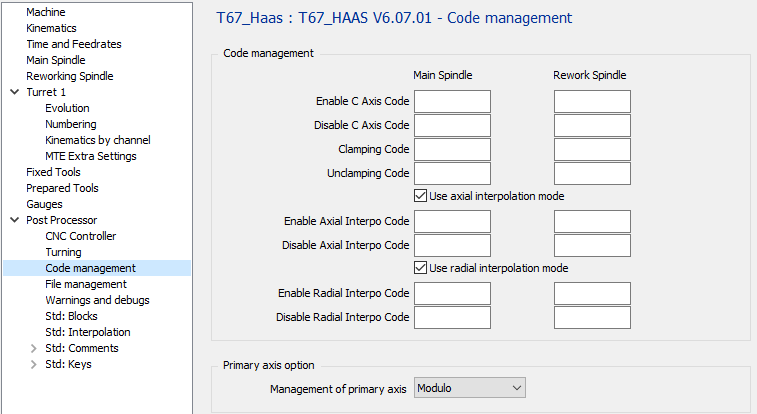Click Main Spindle Enable Axial Interpo field
The width and height of the screenshot is (757, 414).
tap(452, 221)
